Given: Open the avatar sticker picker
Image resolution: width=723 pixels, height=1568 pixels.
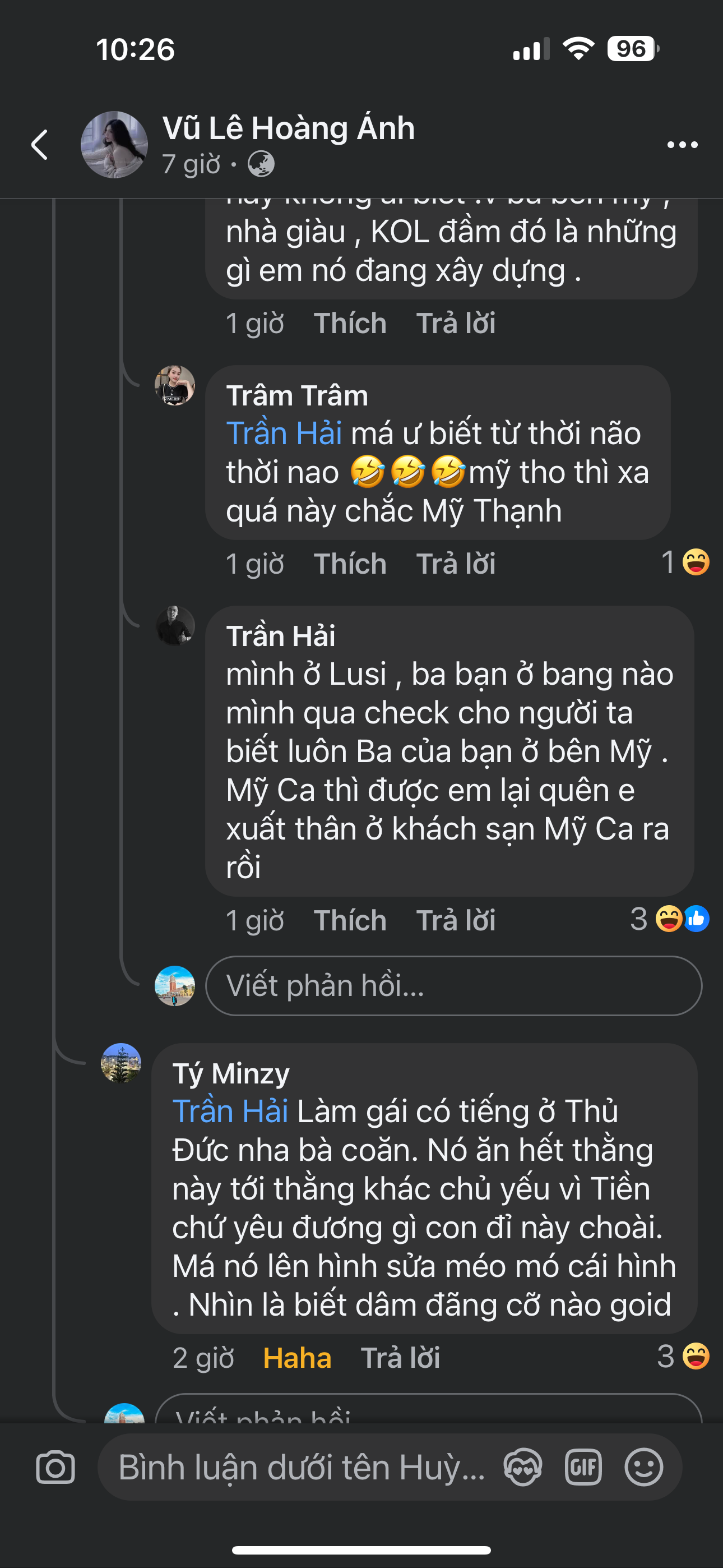Looking at the screenshot, I should click(523, 1467).
